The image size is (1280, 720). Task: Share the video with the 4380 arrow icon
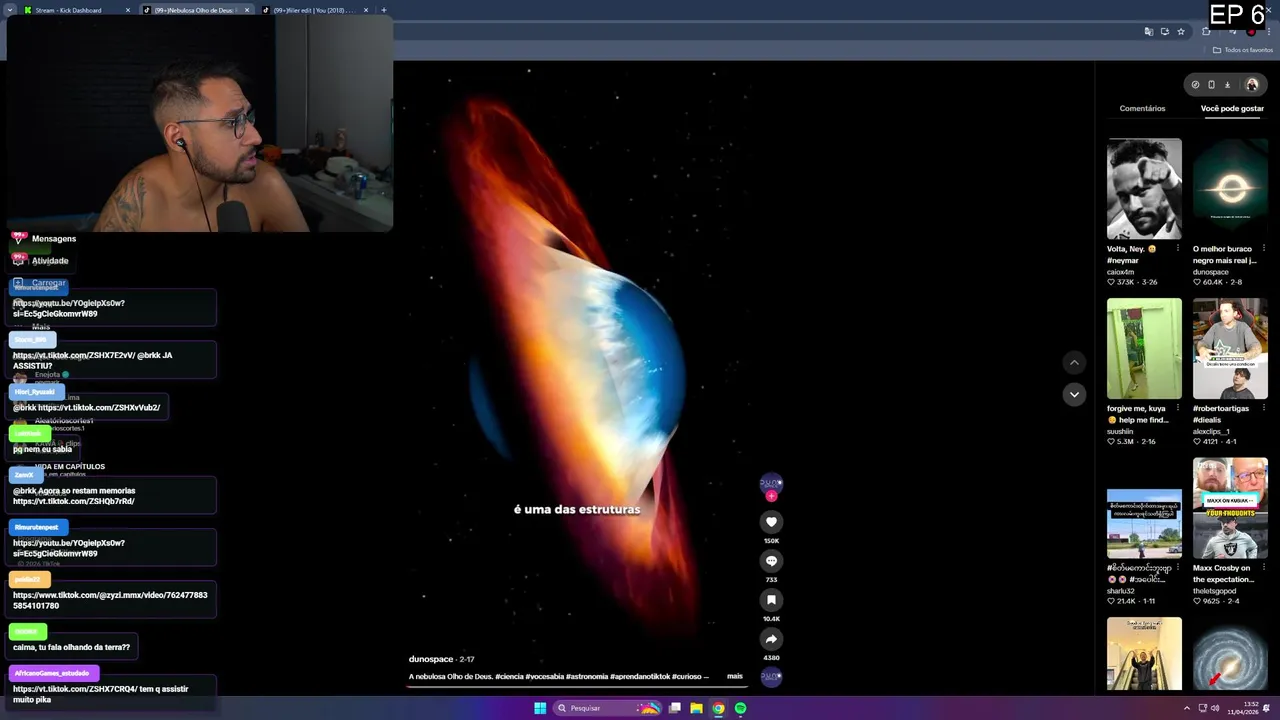click(x=771, y=639)
